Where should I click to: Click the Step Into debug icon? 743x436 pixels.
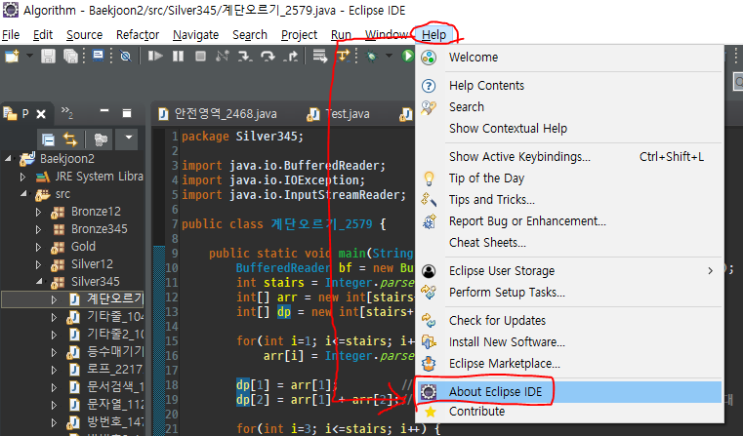coord(245,56)
